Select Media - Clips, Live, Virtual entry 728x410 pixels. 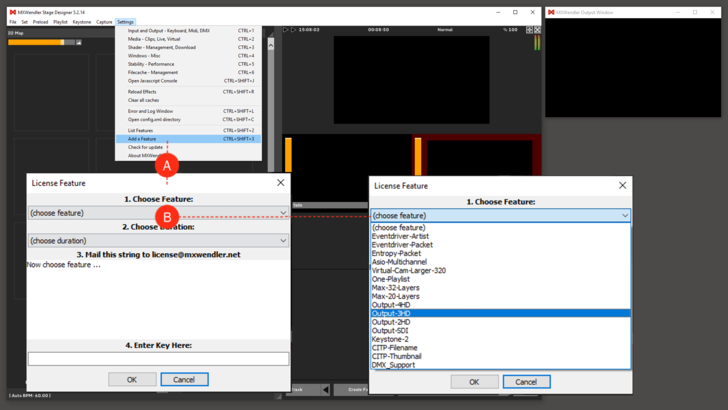pos(188,39)
